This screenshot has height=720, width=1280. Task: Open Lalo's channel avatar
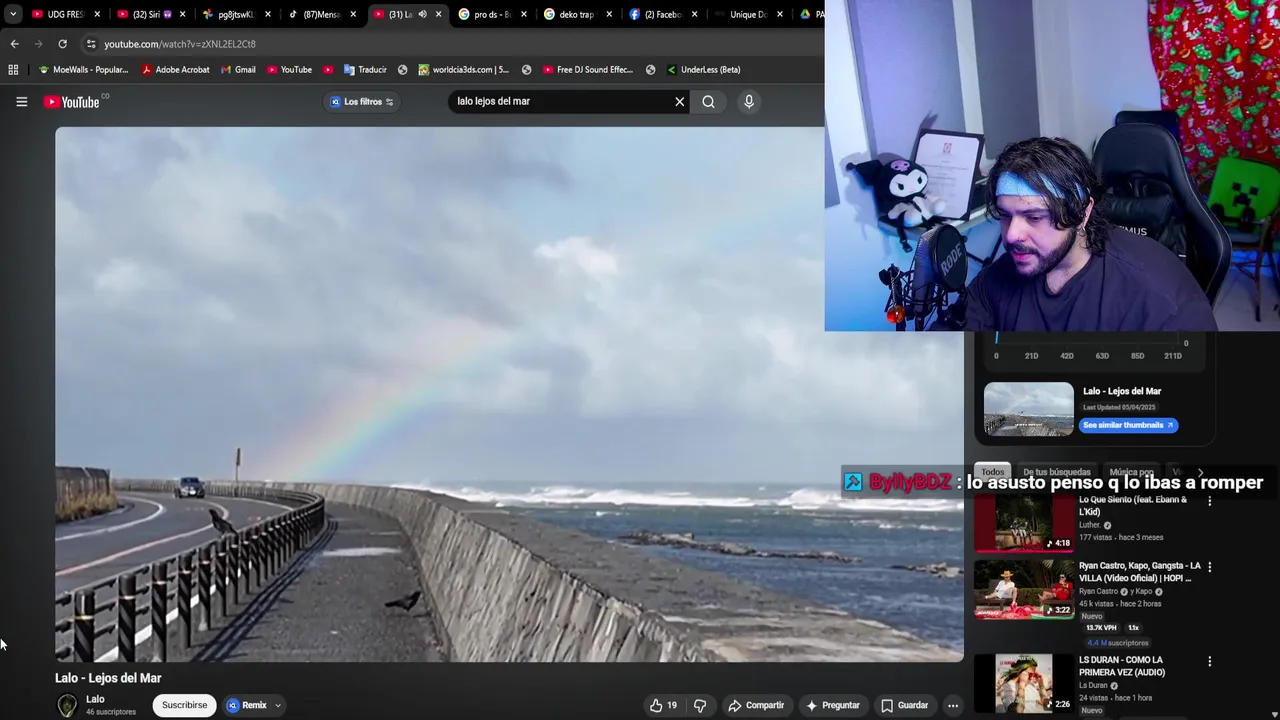[67, 705]
